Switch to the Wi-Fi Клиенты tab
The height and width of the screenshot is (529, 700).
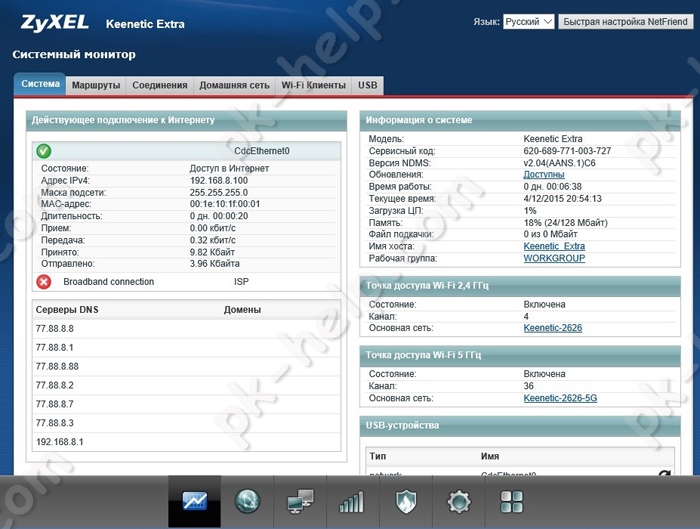click(313, 85)
